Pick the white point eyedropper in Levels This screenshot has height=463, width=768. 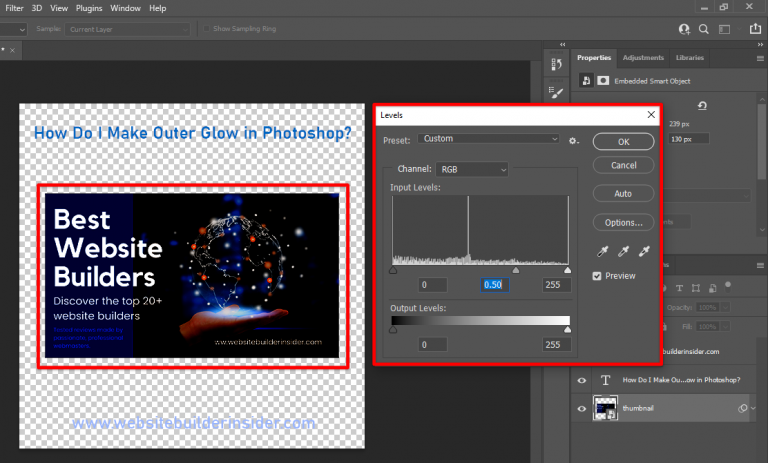click(645, 251)
